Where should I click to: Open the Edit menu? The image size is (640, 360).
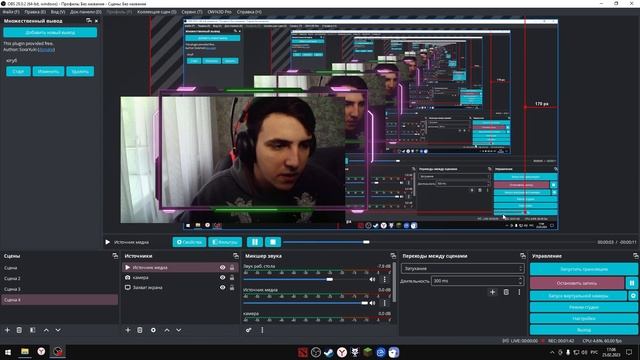coord(35,12)
